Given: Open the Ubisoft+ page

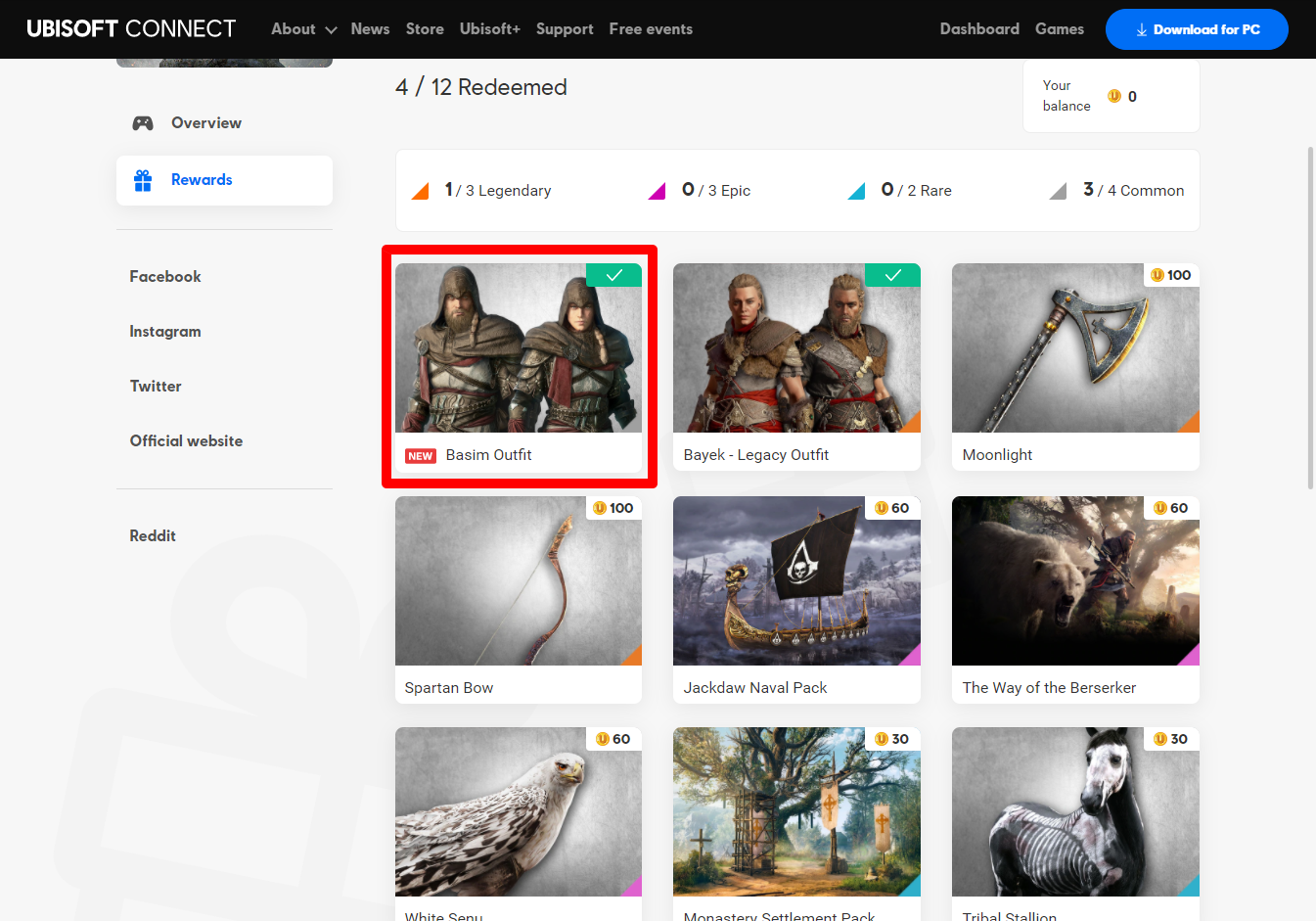Looking at the screenshot, I should [x=490, y=29].
